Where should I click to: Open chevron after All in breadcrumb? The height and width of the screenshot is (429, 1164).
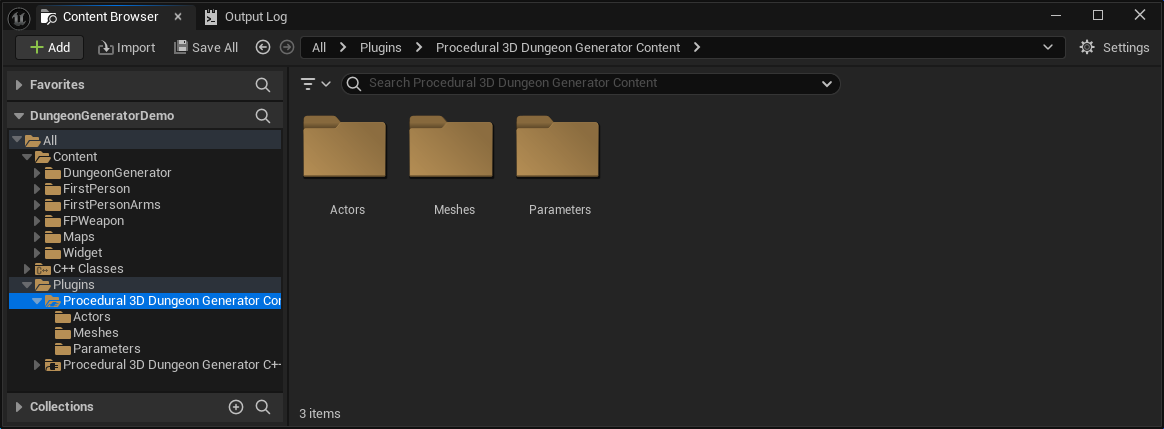[x=343, y=48]
